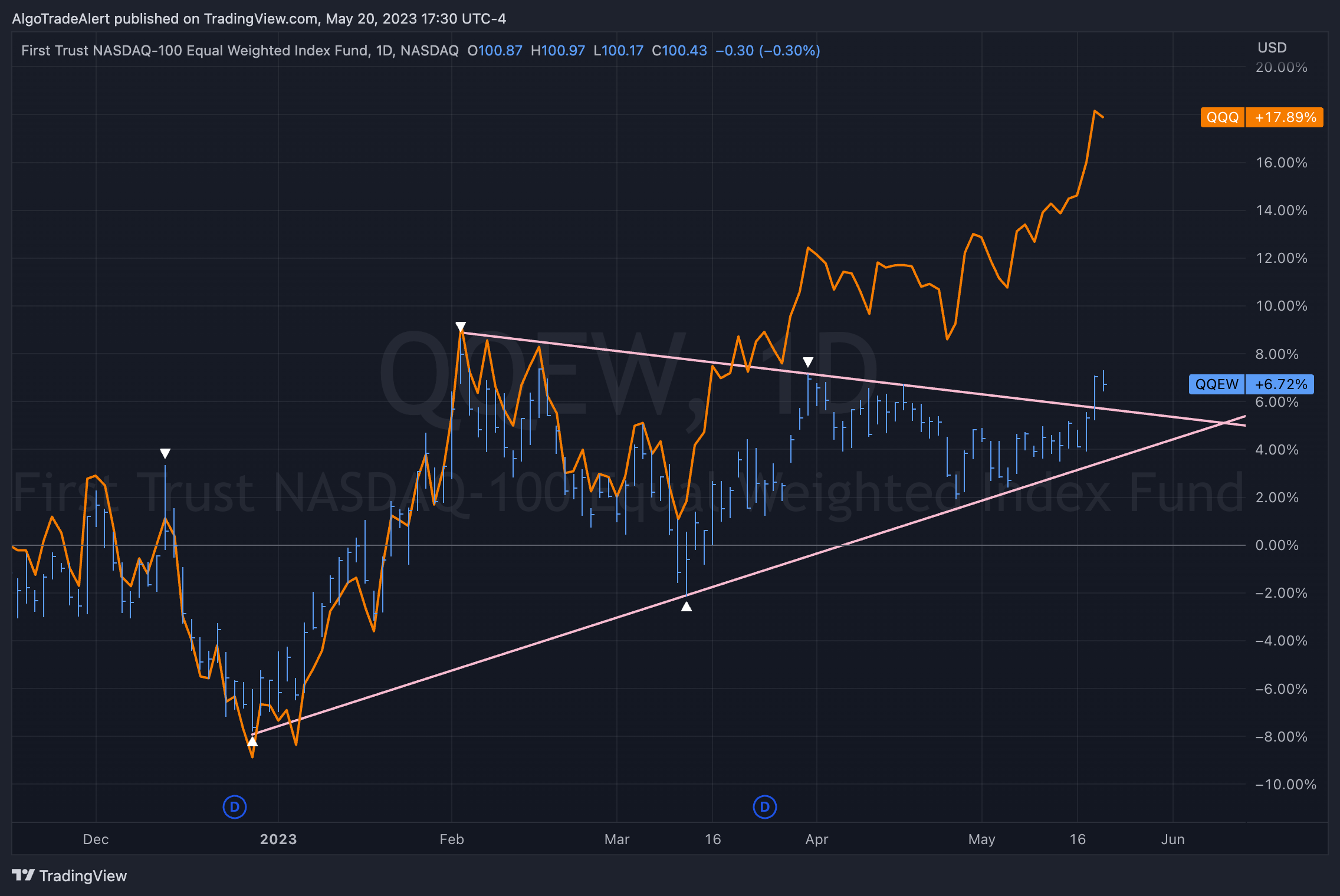This screenshot has height=896, width=1340.
Task: Click the down-triangle marker in mid December
Action: click(165, 453)
